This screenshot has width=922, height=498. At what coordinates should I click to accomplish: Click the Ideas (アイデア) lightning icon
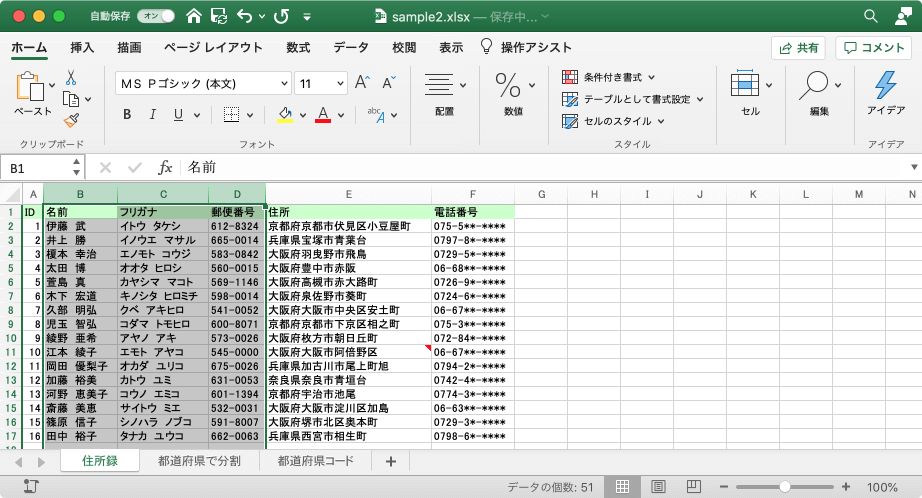[x=886, y=85]
